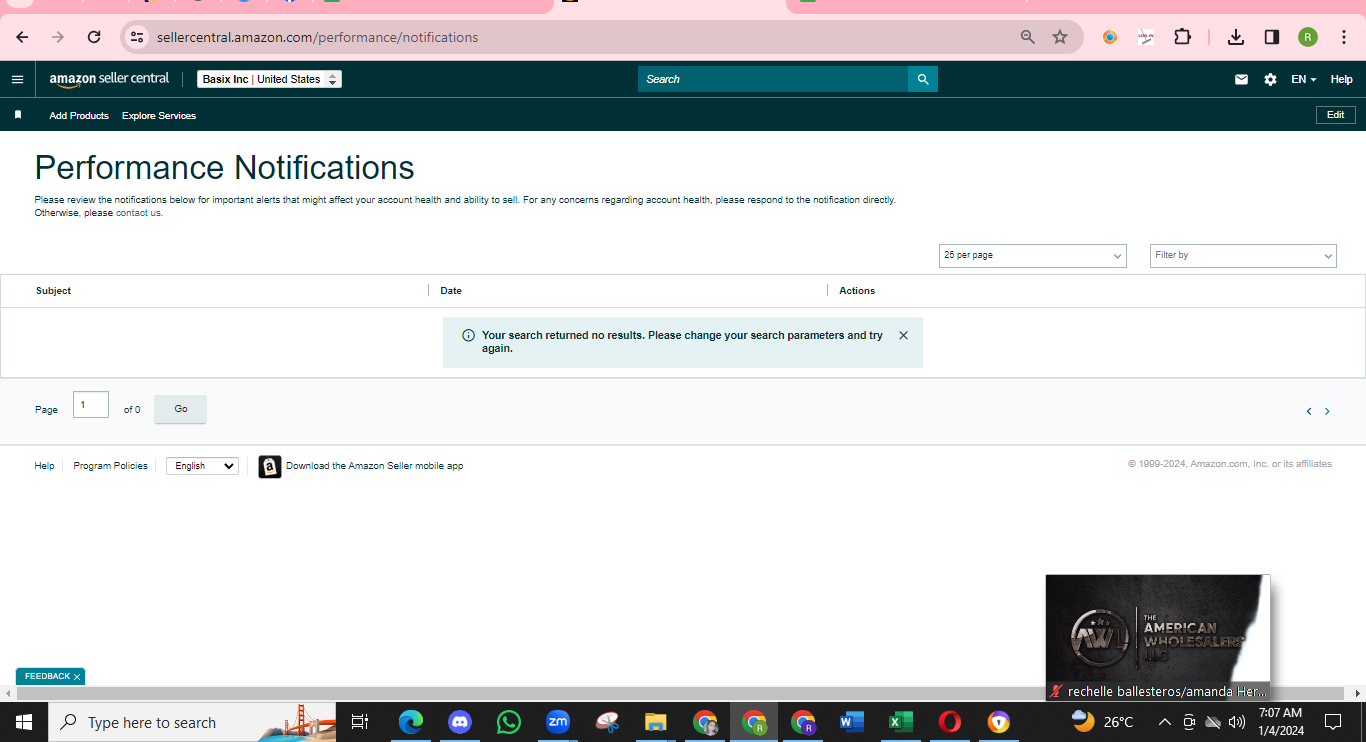Show hidden system tray icons

point(1164,722)
